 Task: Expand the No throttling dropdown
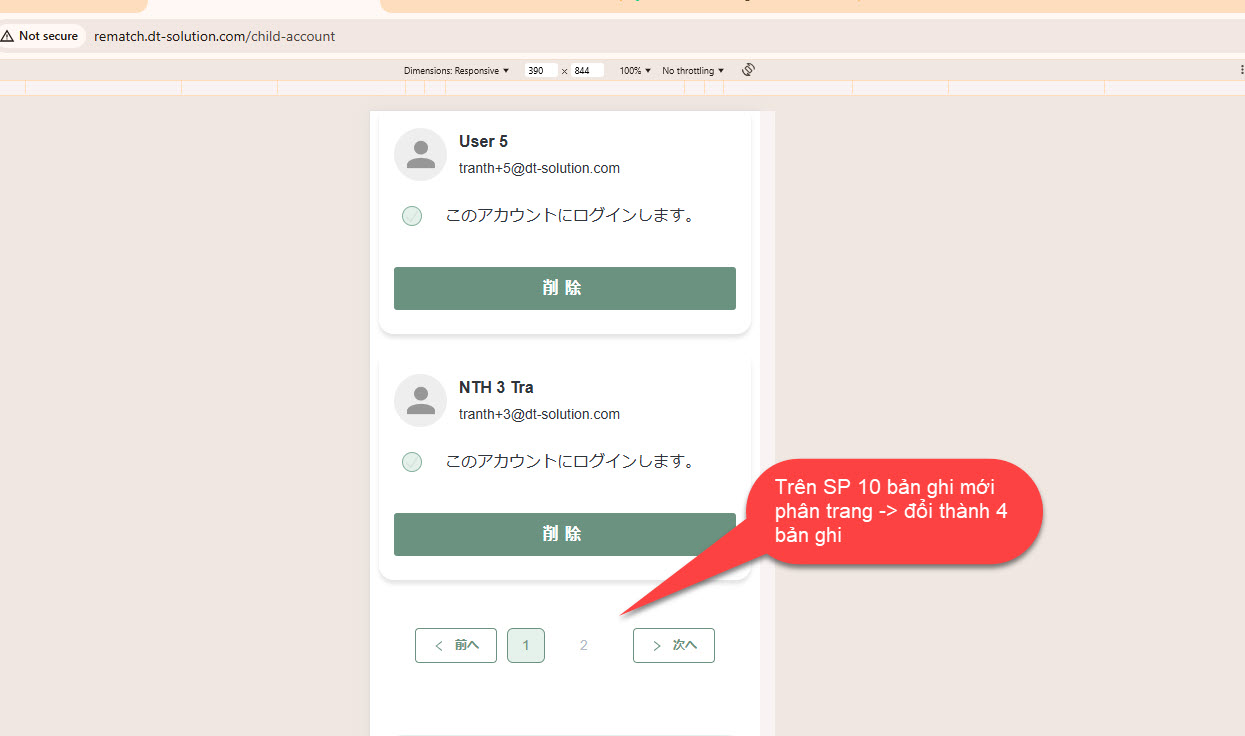(x=693, y=71)
